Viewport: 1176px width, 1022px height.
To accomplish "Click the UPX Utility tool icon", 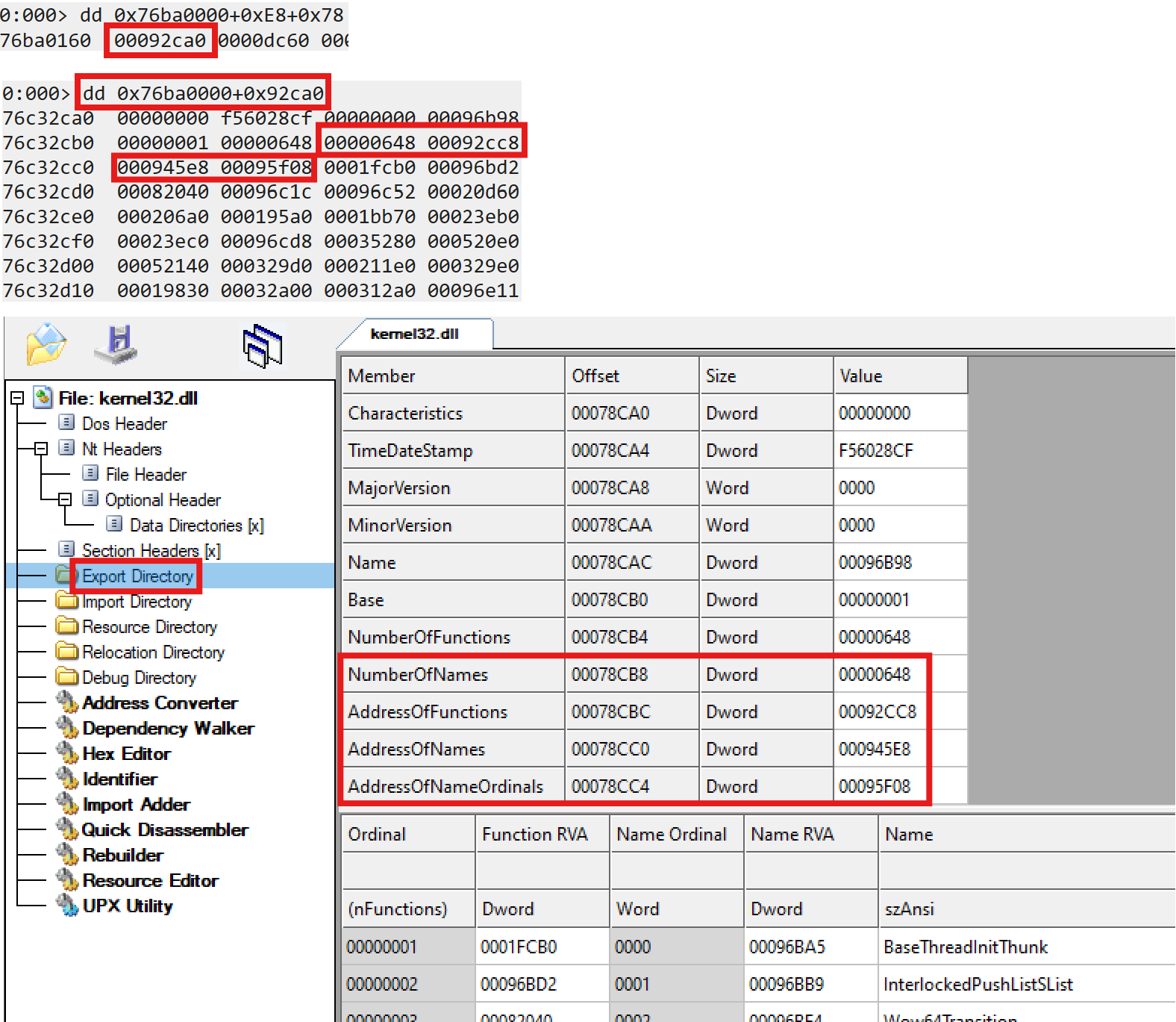I will pos(68,906).
